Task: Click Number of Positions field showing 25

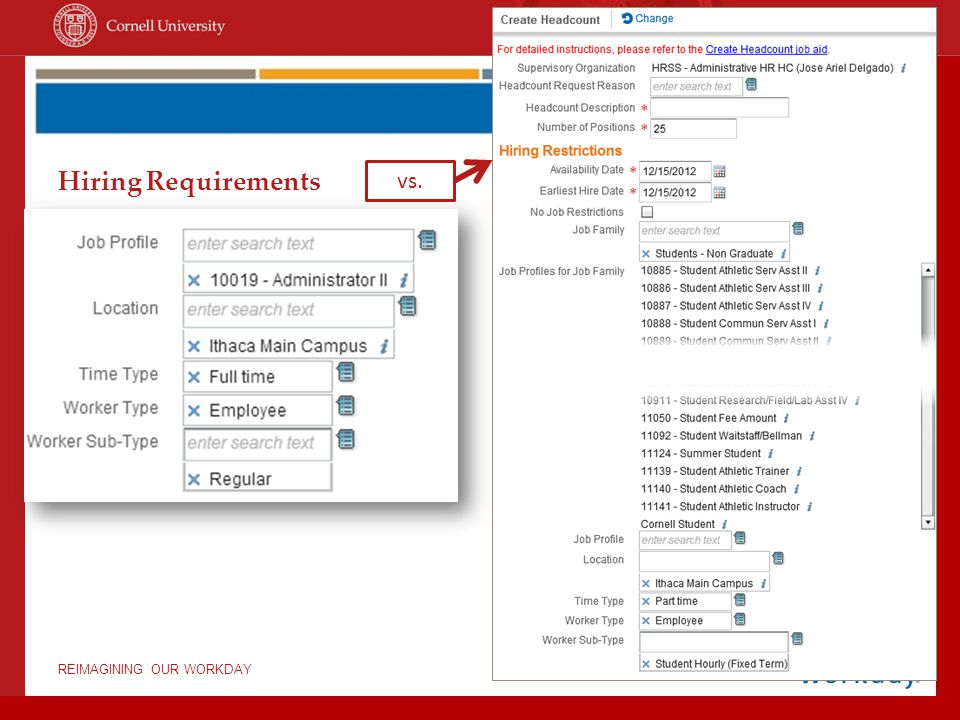Action: tap(693, 129)
